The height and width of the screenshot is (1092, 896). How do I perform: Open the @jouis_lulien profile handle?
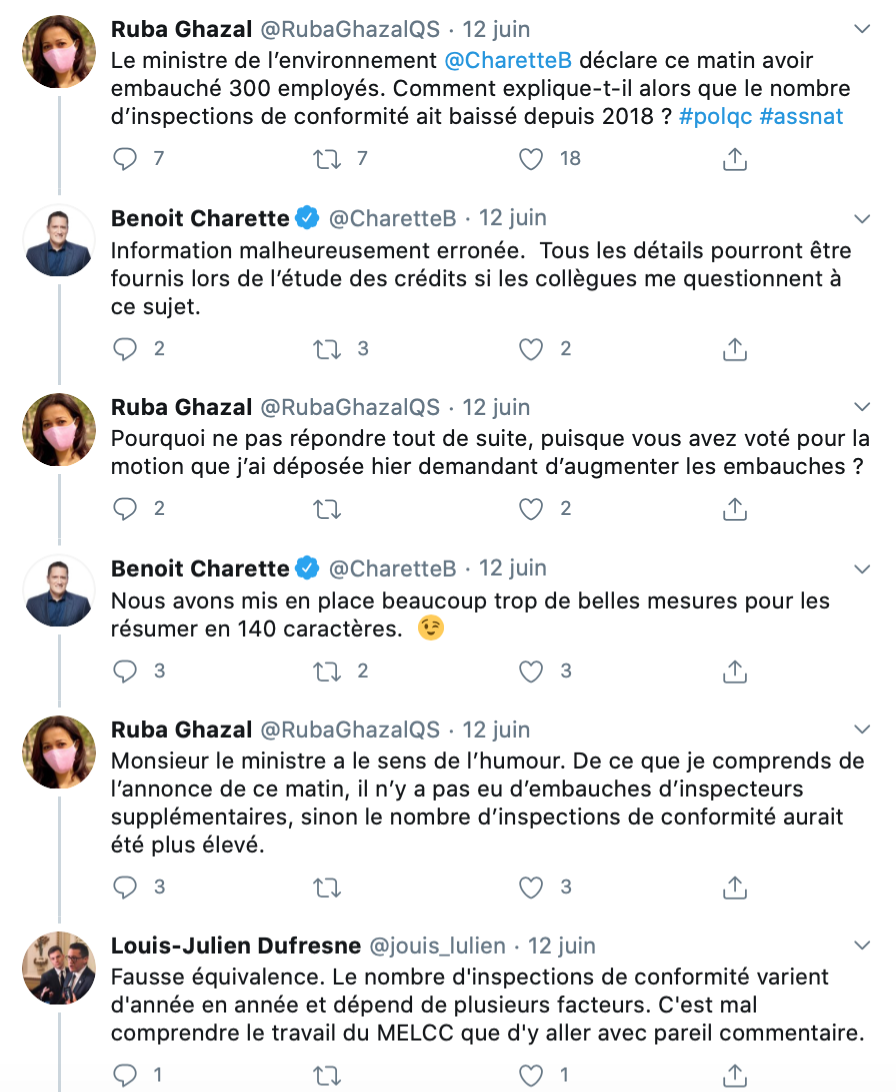pos(437,946)
